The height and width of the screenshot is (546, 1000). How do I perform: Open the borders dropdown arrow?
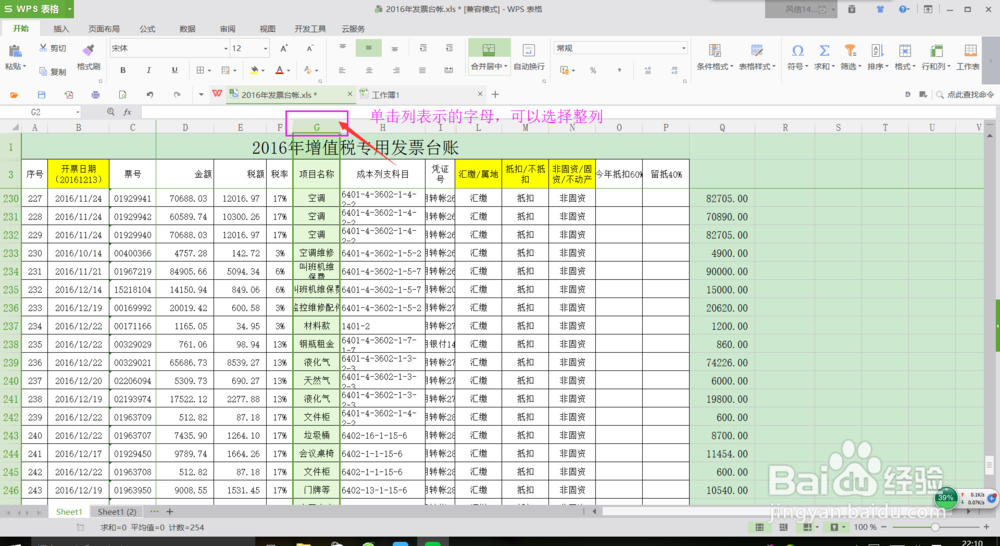(x=209, y=71)
